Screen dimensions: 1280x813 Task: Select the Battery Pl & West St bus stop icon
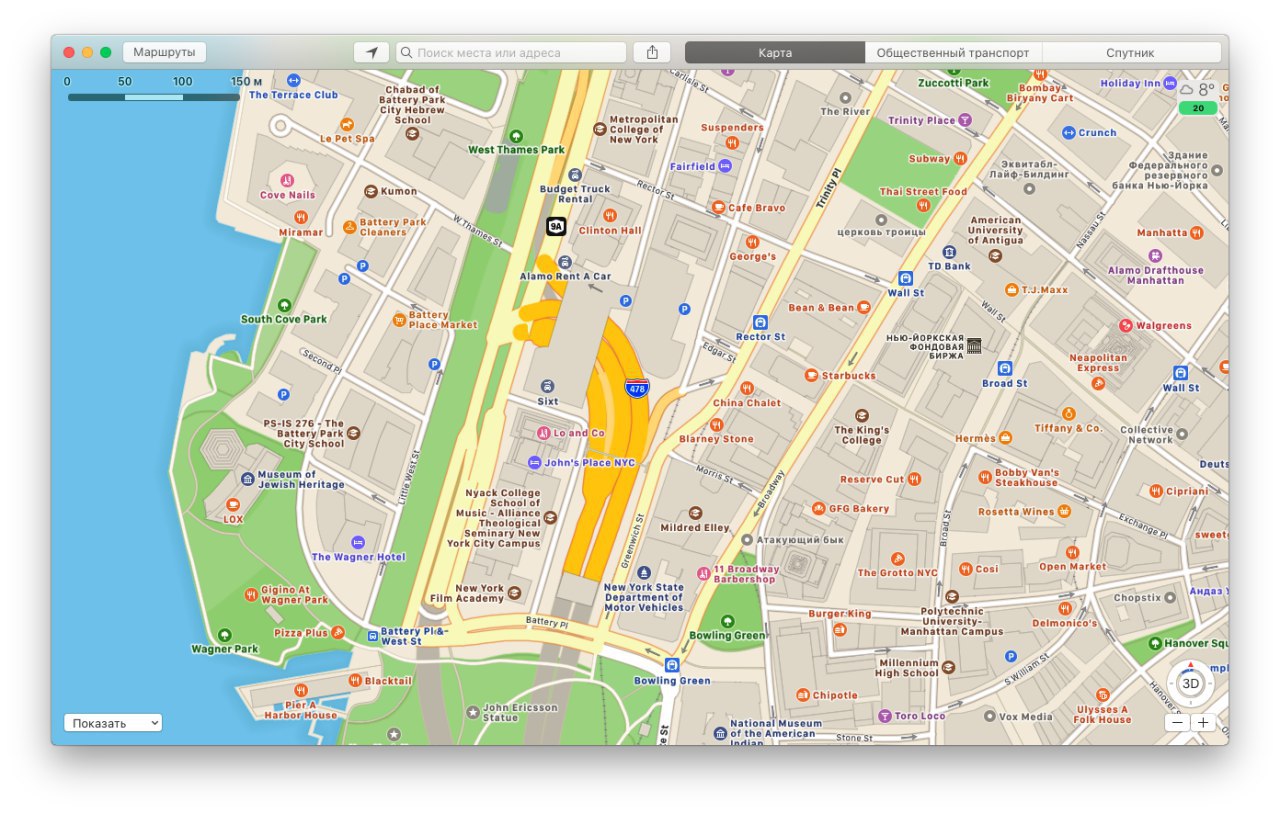(x=372, y=634)
